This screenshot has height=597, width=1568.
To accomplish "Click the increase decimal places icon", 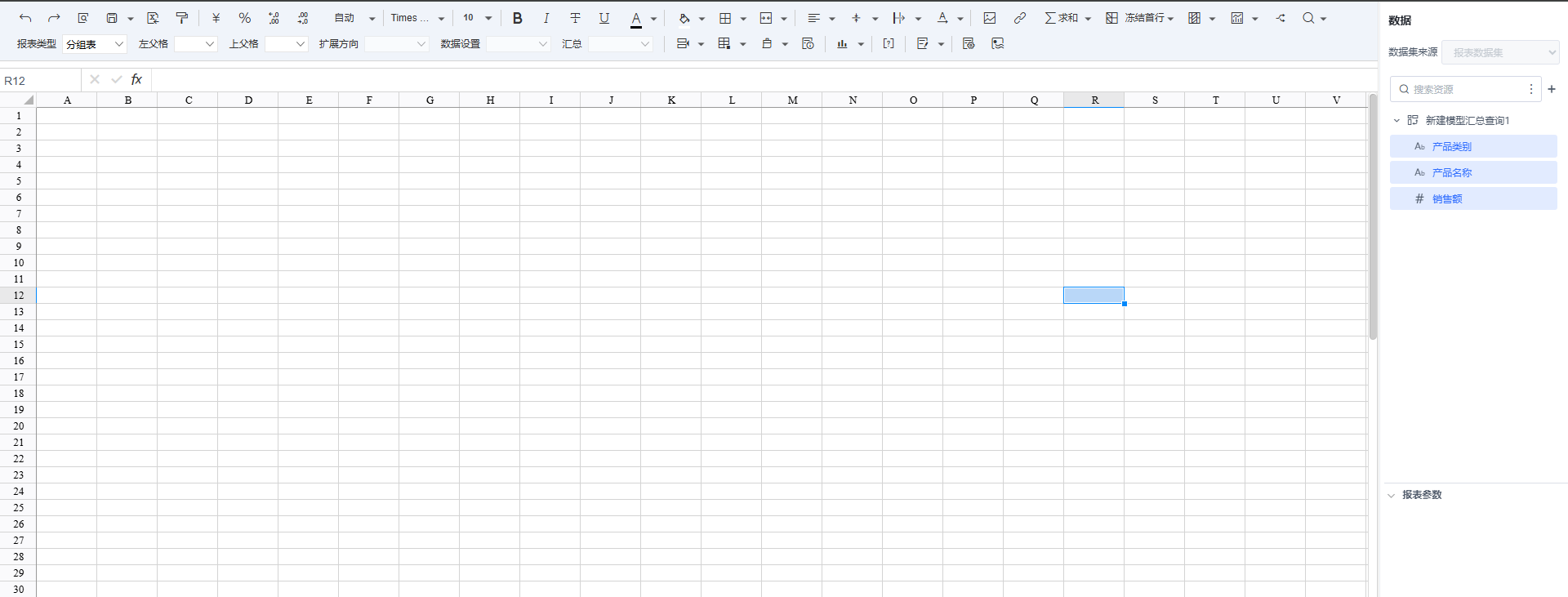I will click(274, 18).
